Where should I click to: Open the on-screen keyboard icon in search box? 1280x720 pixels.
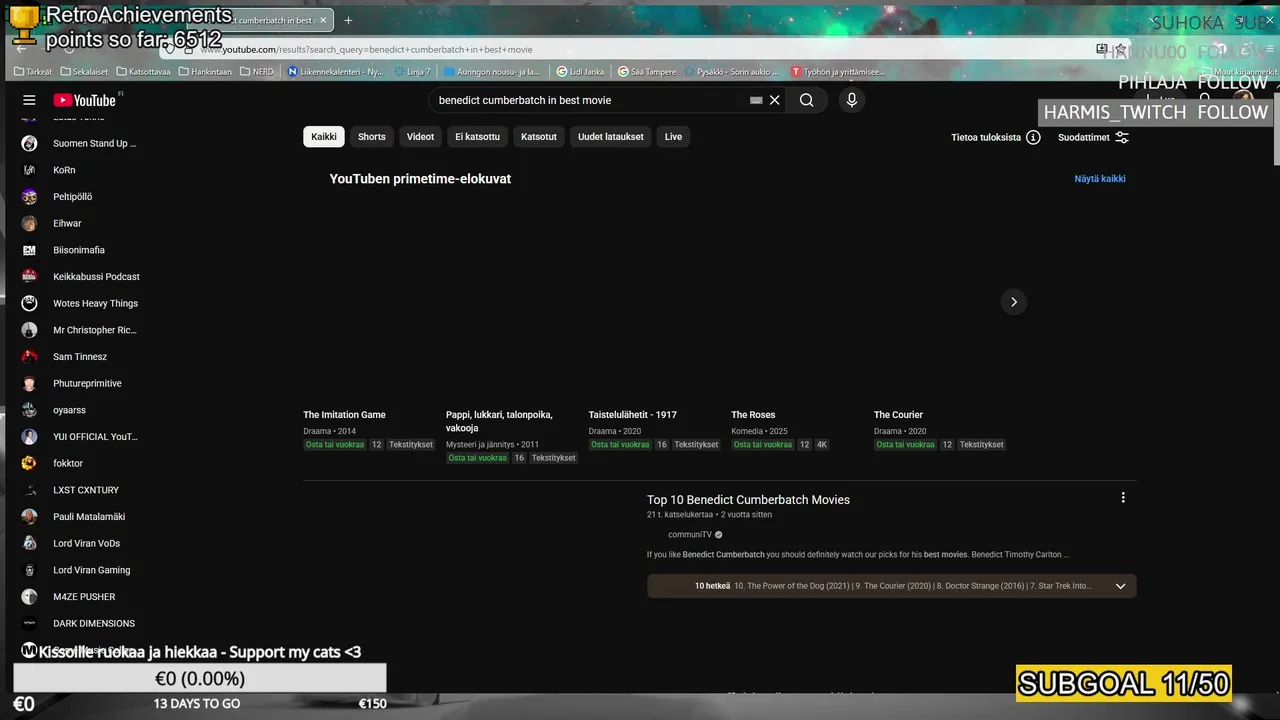pyautogui.click(x=756, y=100)
